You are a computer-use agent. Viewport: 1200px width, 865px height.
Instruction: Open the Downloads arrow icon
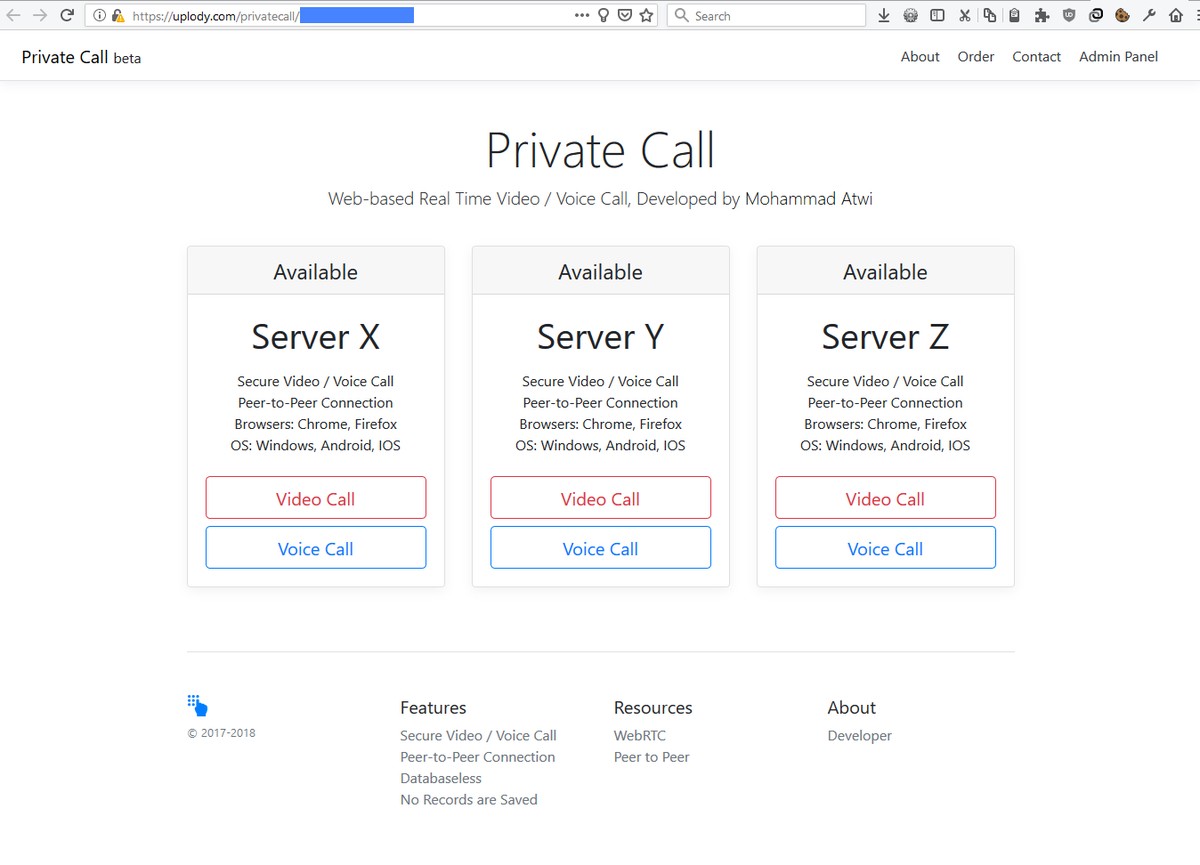pos(884,15)
